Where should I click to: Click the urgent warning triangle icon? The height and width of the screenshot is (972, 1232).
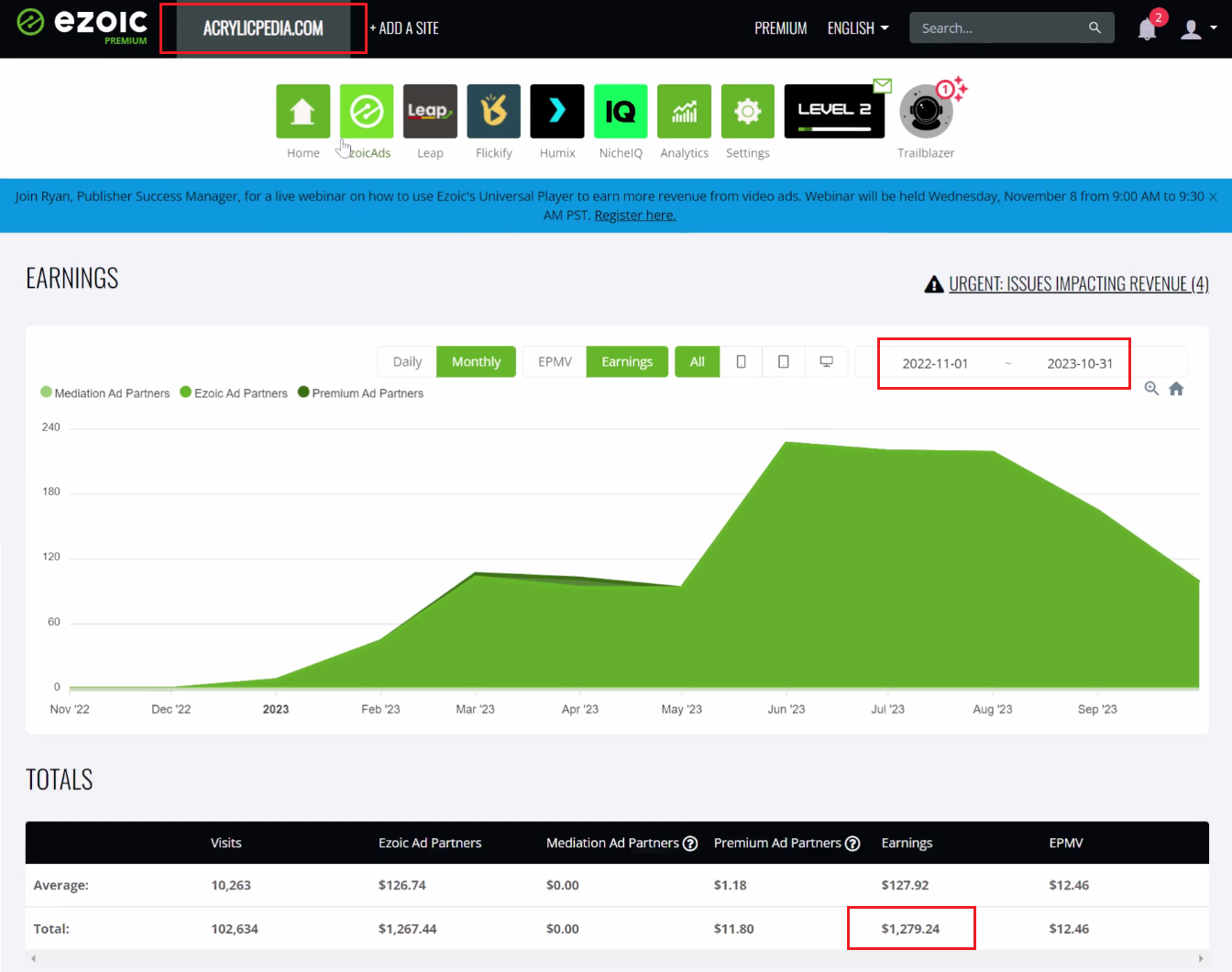click(934, 284)
